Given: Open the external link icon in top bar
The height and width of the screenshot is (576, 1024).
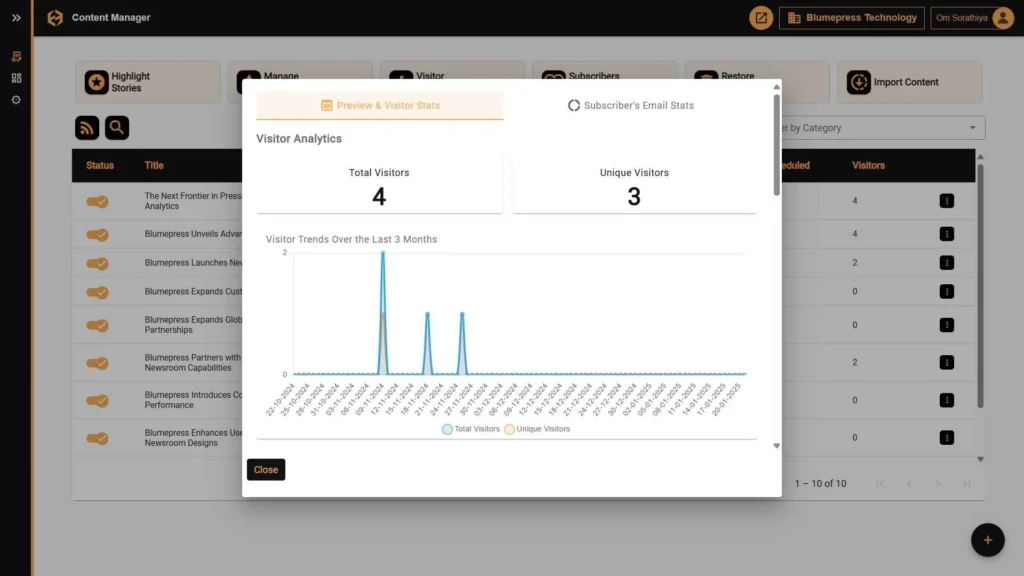Looking at the screenshot, I should click(760, 17).
